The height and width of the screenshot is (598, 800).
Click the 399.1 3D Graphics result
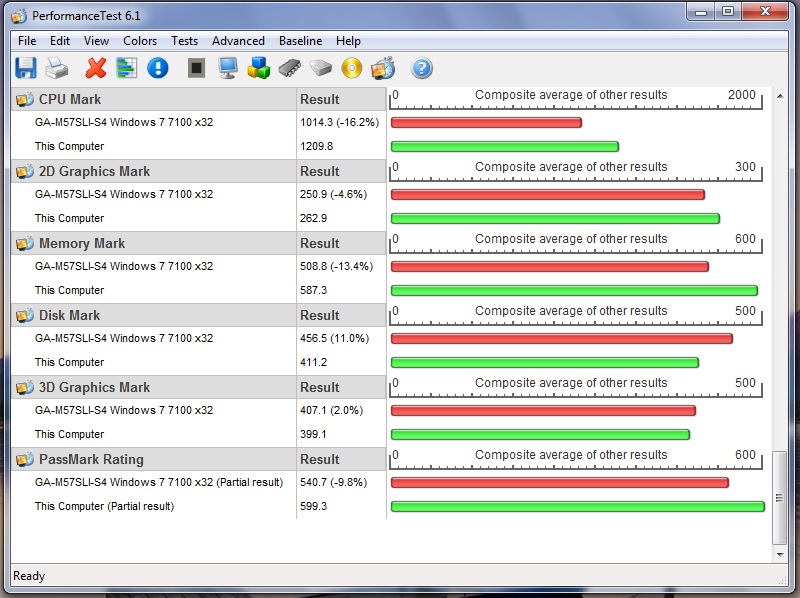[x=313, y=434]
